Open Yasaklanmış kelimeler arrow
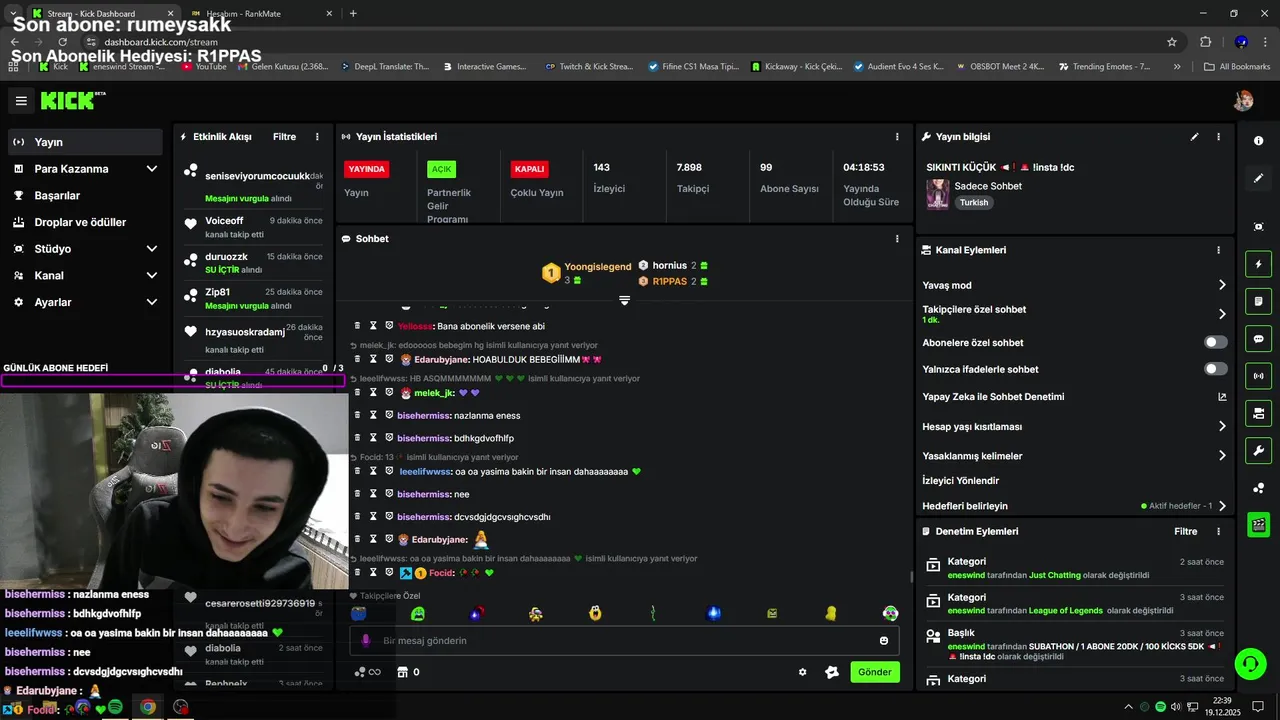This screenshot has height=720, width=1280. [1222, 456]
